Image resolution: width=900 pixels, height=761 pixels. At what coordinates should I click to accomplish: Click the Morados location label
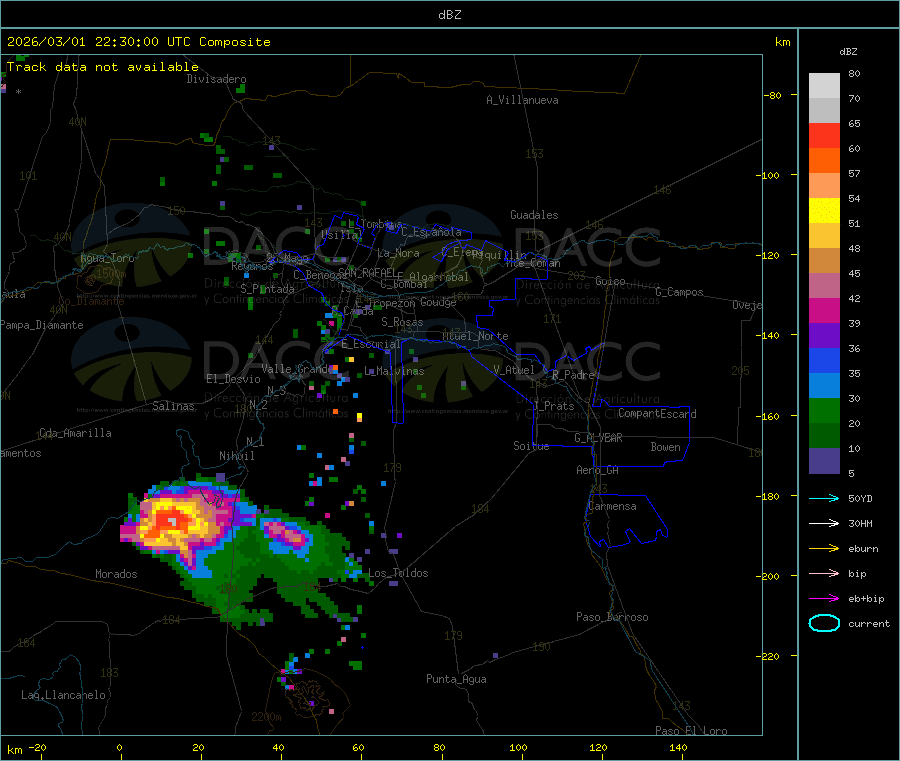pos(116,574)
